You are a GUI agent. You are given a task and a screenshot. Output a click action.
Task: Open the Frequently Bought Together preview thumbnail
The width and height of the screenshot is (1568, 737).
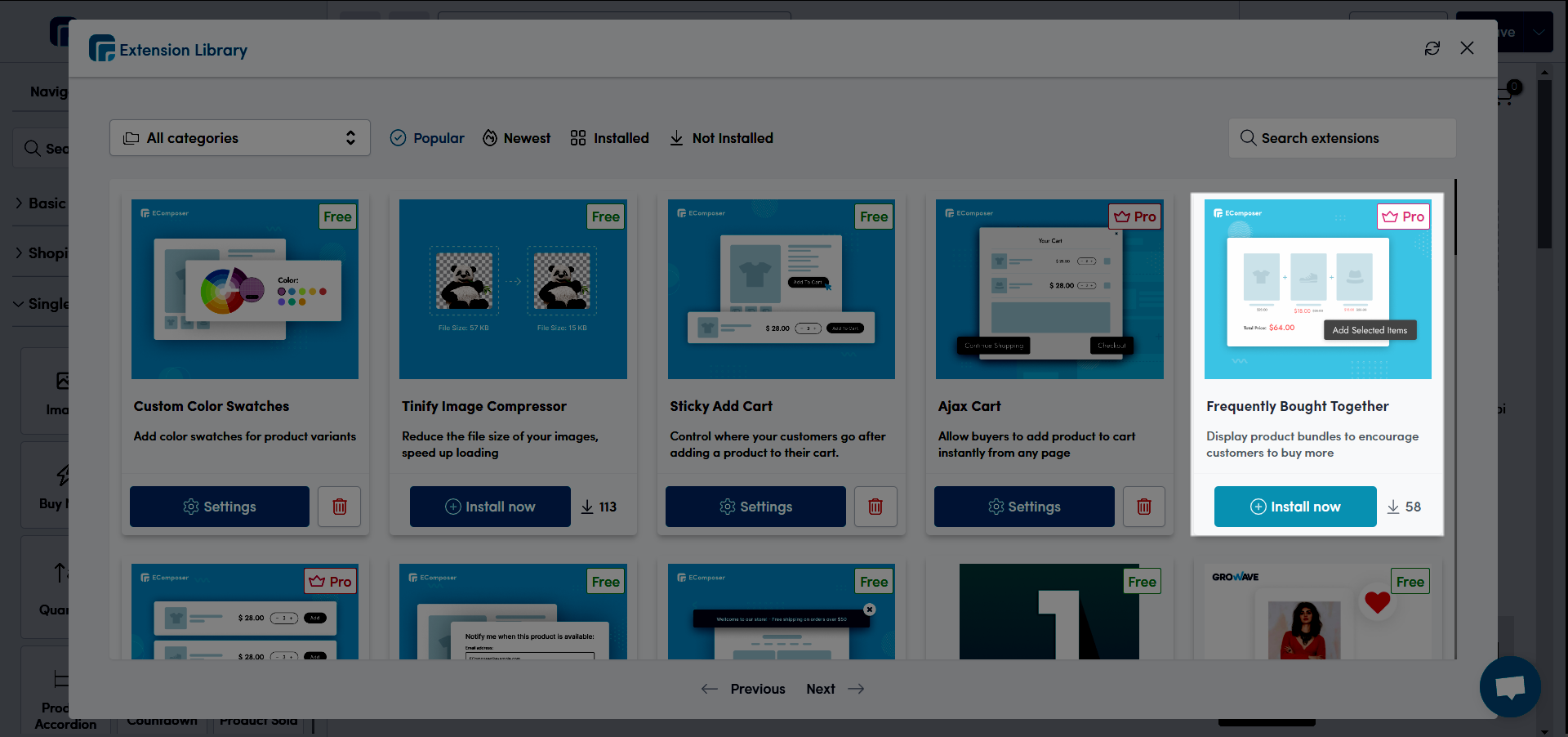[x=1318, y=289]
